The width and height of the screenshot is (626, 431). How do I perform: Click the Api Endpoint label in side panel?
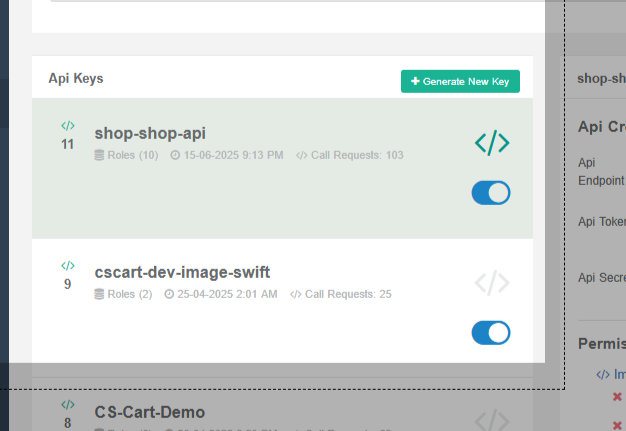[601, 172]
